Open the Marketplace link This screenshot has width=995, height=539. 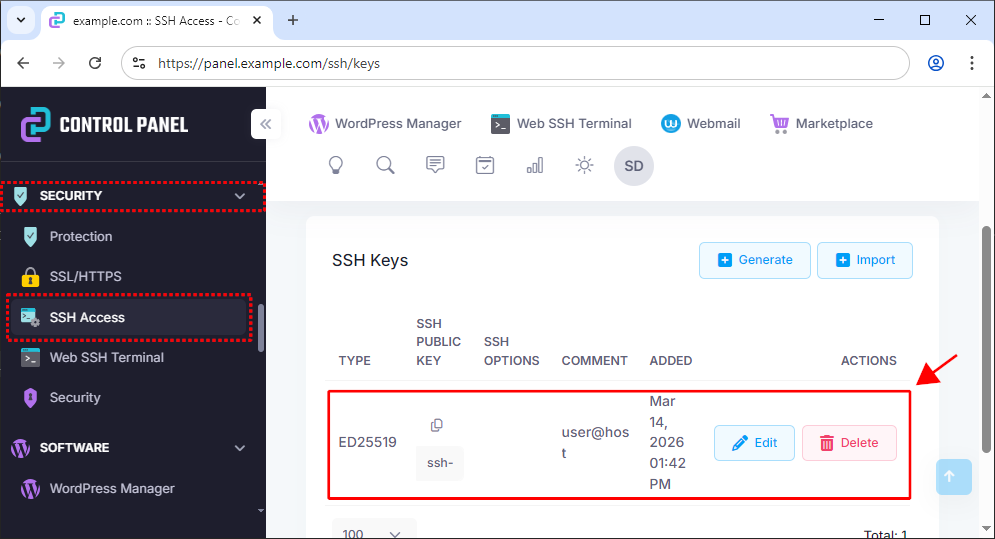click(x=822, y=124)
